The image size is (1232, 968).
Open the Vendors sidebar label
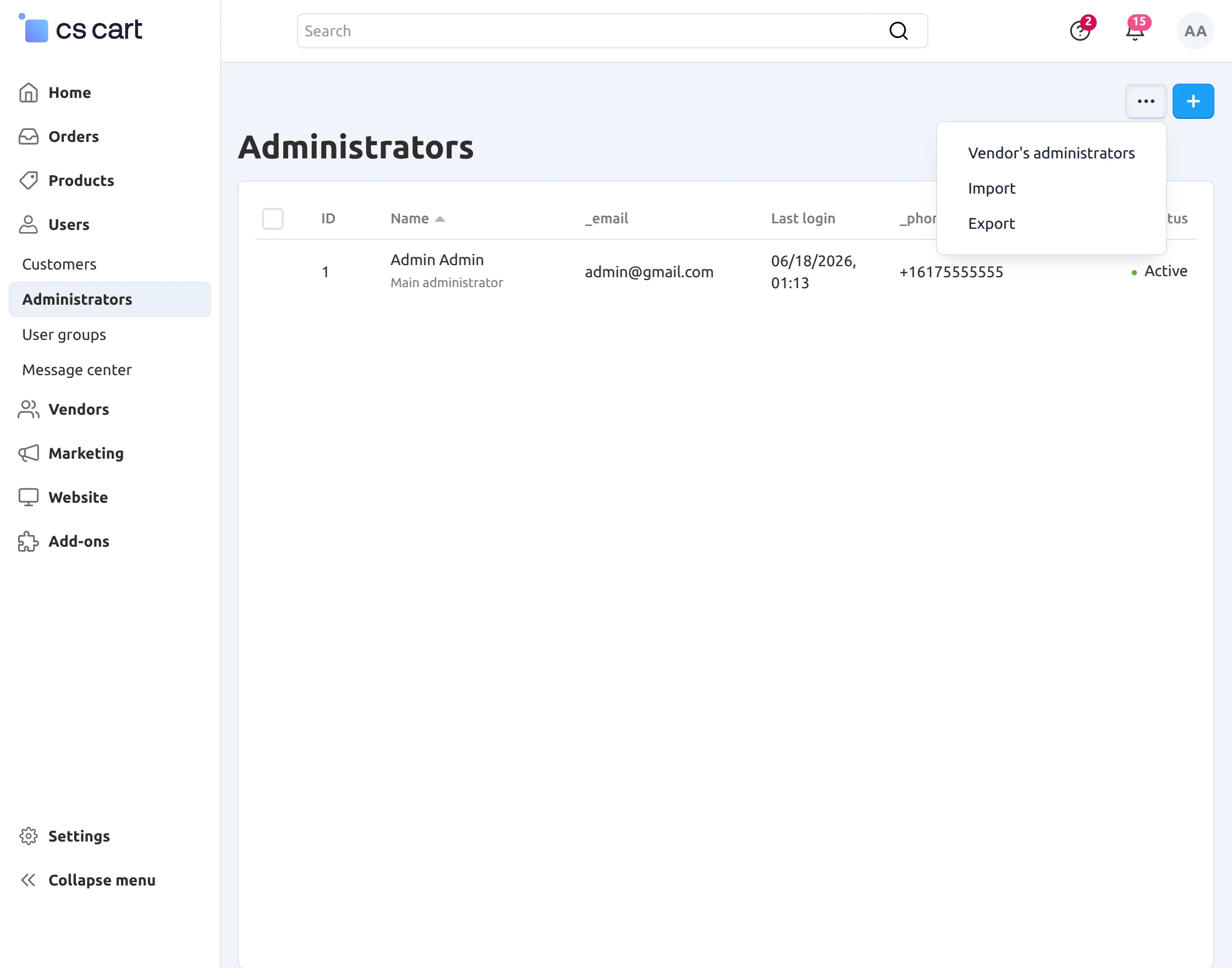pyautogui.click(x=79, y=409)
